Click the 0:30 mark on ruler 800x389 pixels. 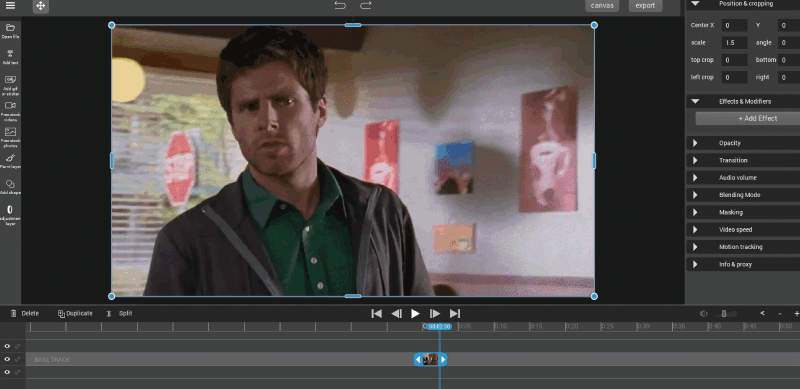click(x=644, y=327)
